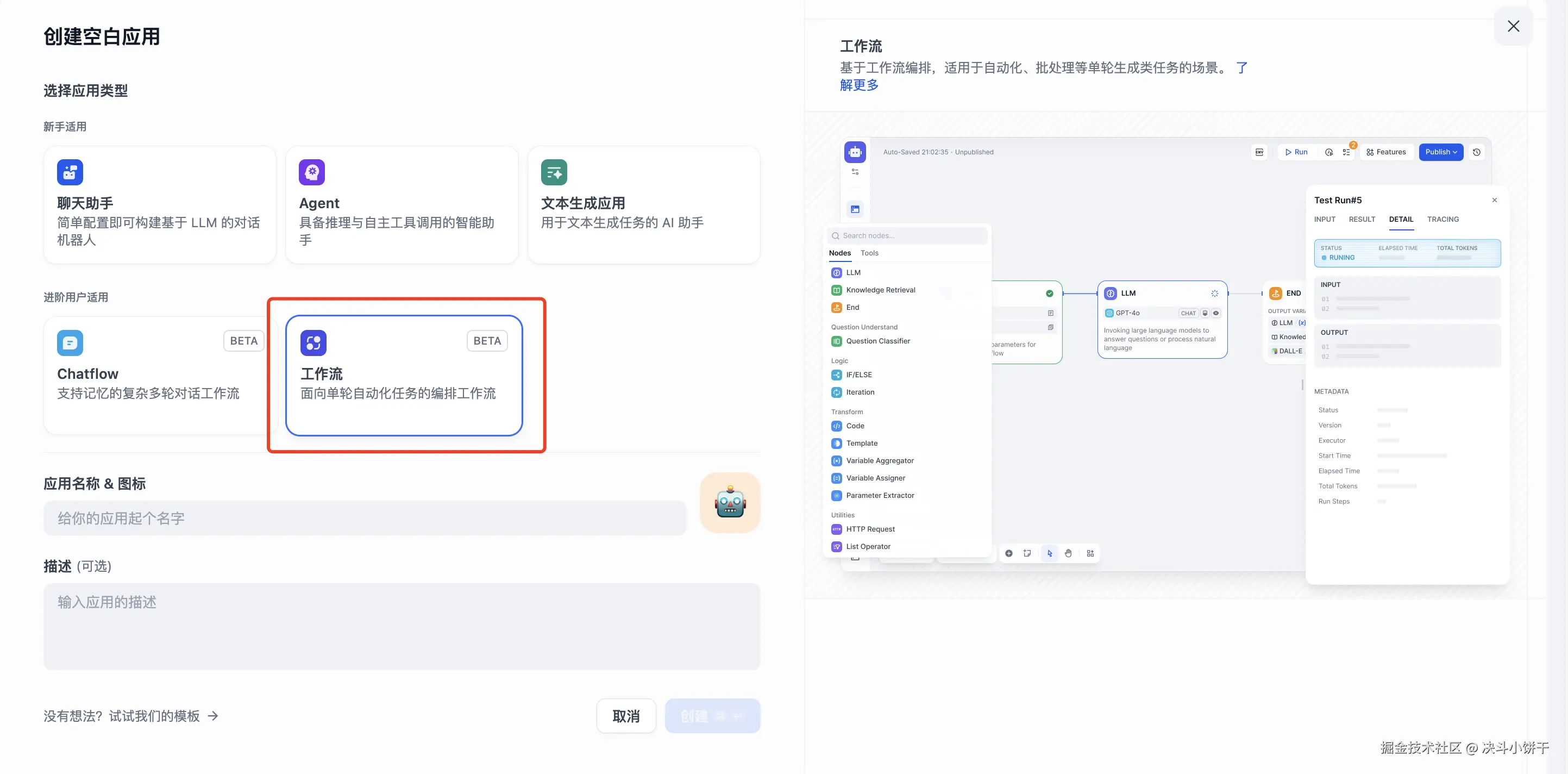Open the 了解更多 learn more link
This screenshot has height=774, width=1568.
point(859,85)
